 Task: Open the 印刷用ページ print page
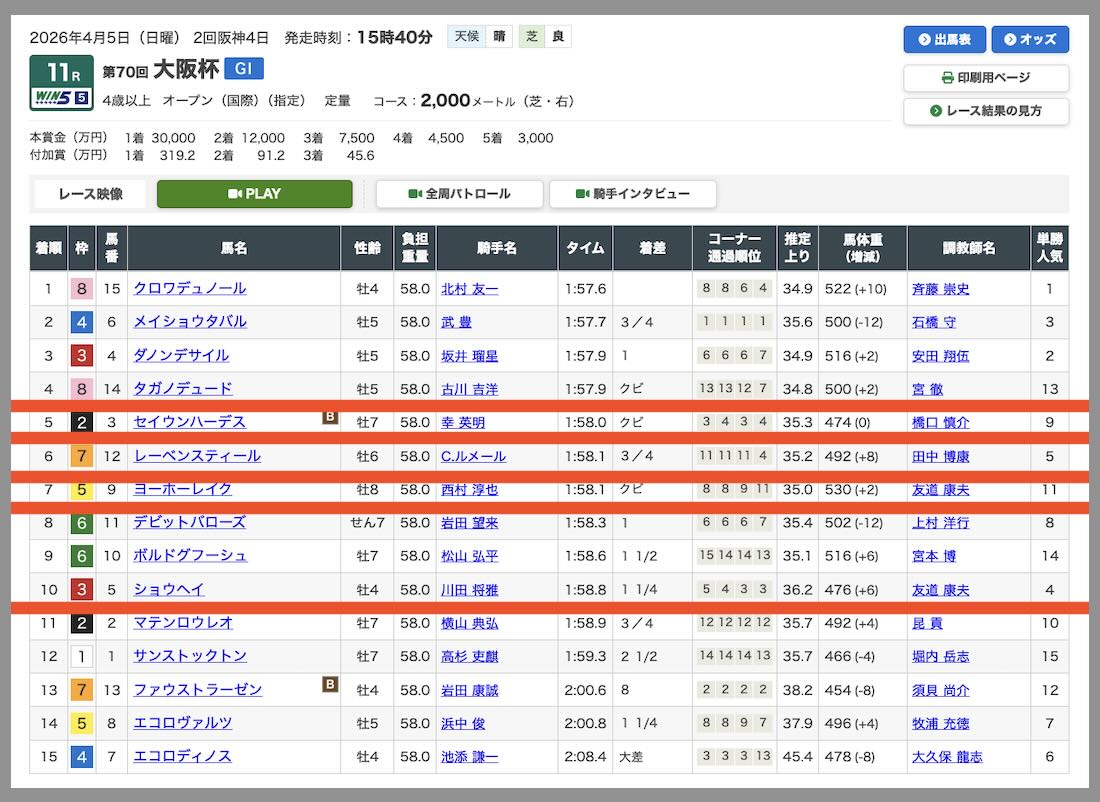pos(985,78)
